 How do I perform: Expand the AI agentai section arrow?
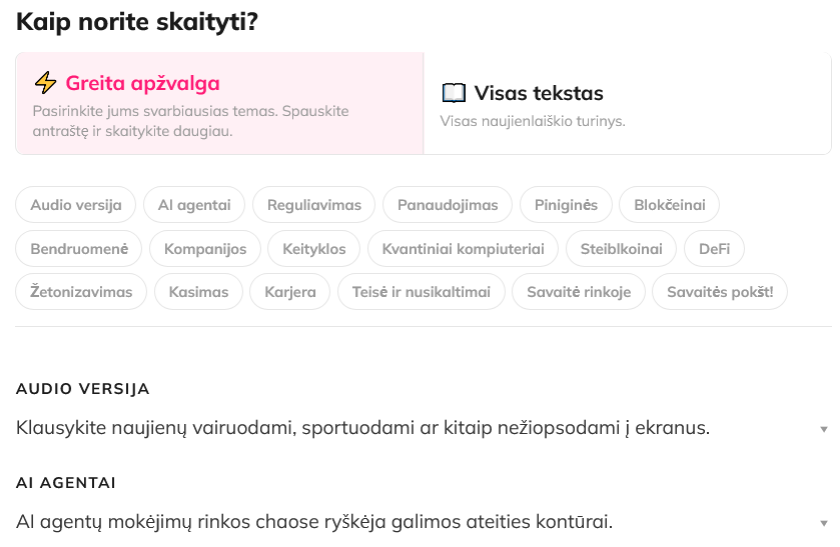[824, 523]
